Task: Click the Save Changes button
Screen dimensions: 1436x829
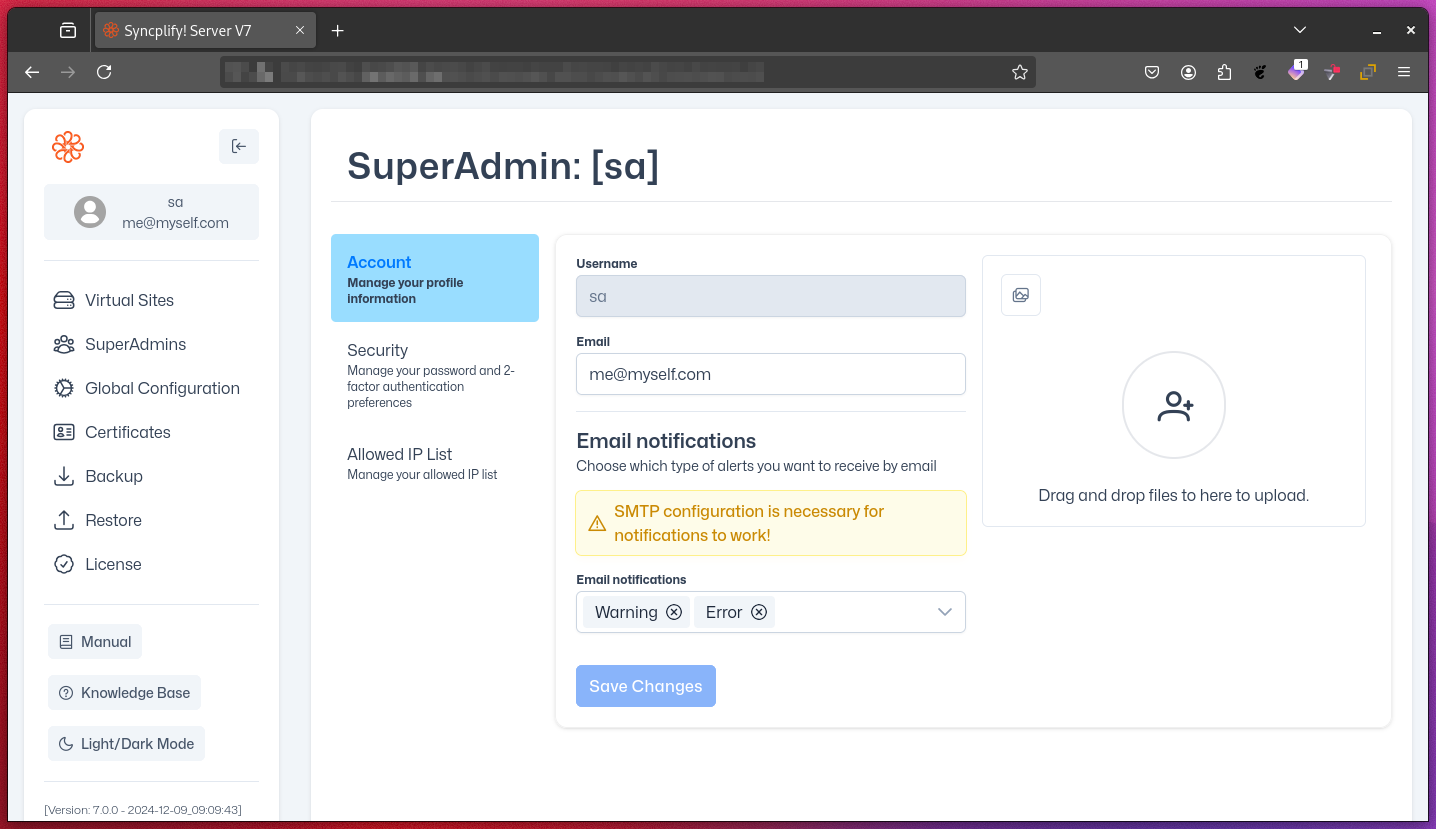Action: click(x=645, y=686)
